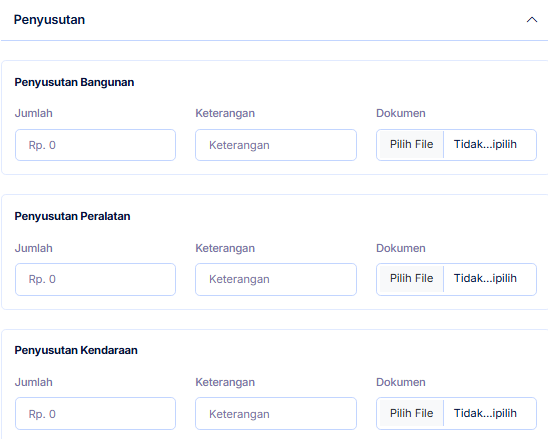
Task: Choose file for Penyusutan Kendaraan document
Action: (x=411, y=413)
